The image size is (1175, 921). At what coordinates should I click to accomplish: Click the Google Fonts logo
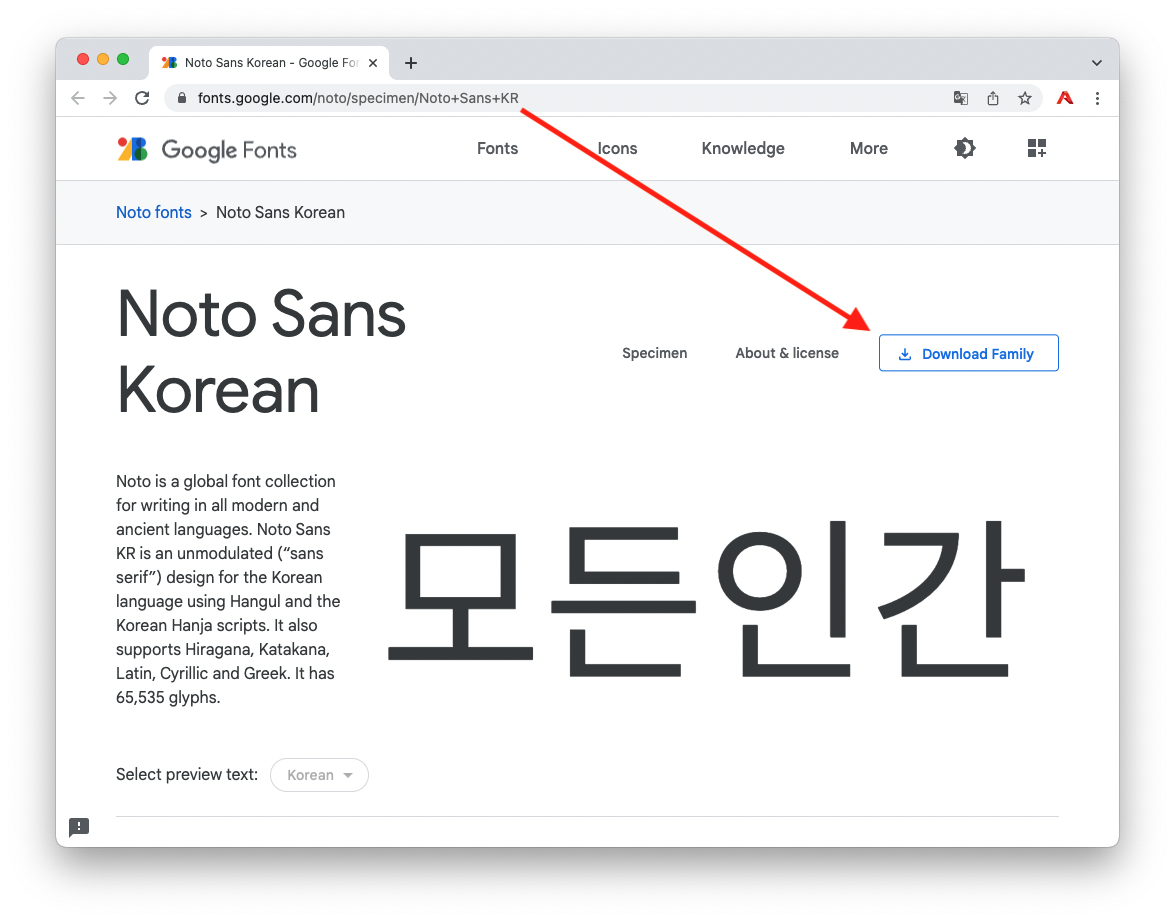(207, 149)
